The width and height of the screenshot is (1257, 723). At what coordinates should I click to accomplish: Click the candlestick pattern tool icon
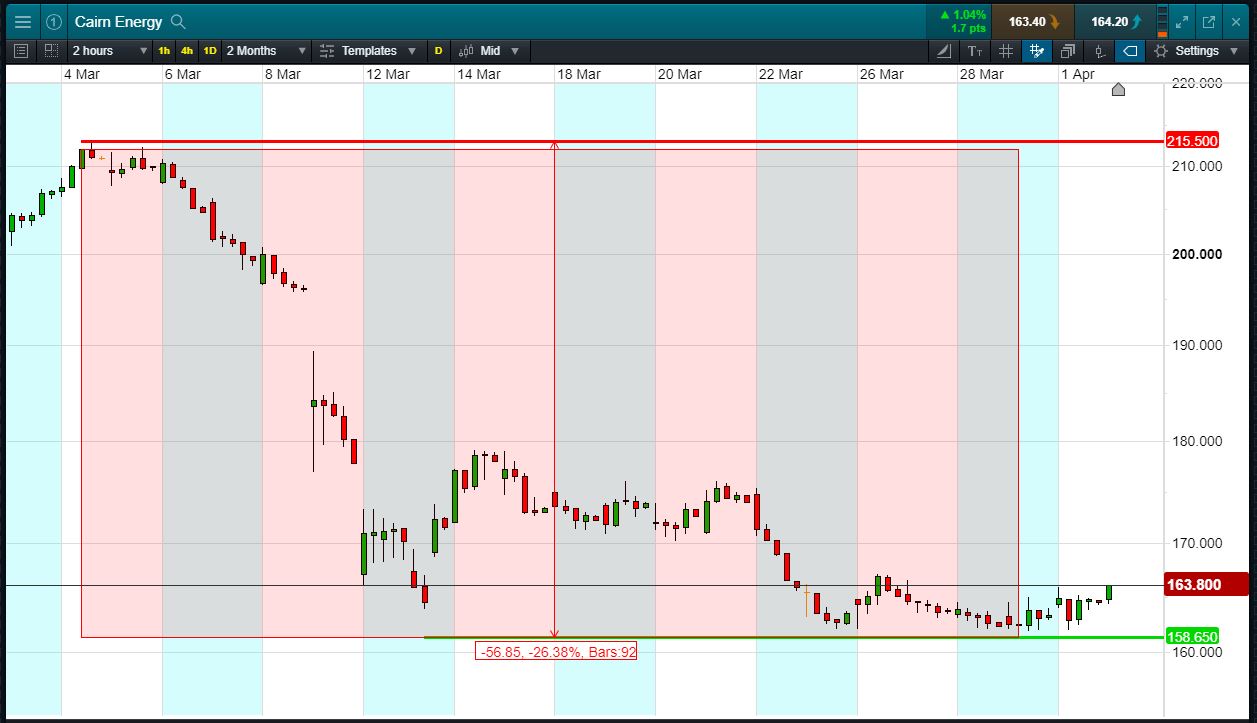click(1099, 51)
